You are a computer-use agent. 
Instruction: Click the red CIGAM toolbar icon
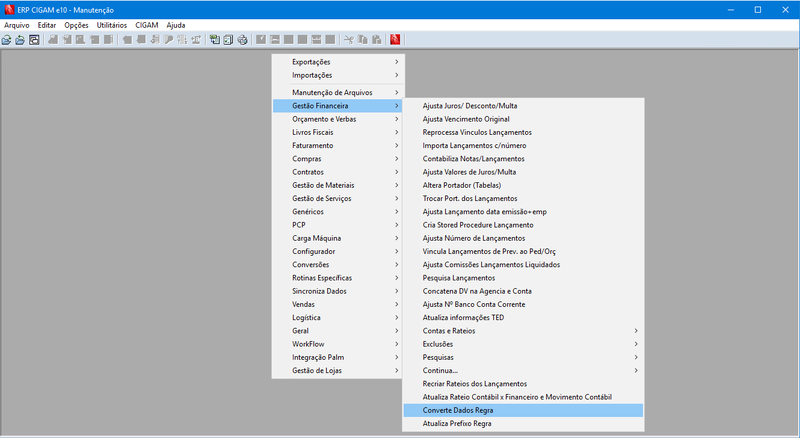pyautogui.click(x=395, y=39)
